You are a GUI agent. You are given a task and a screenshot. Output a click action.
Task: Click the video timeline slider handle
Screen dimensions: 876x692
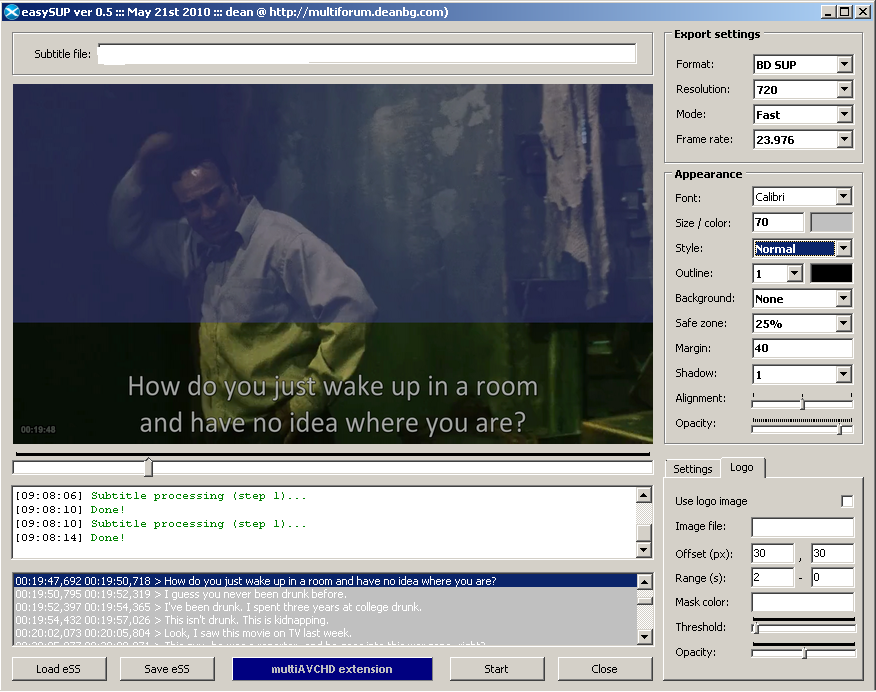click(x=149, y=467)
